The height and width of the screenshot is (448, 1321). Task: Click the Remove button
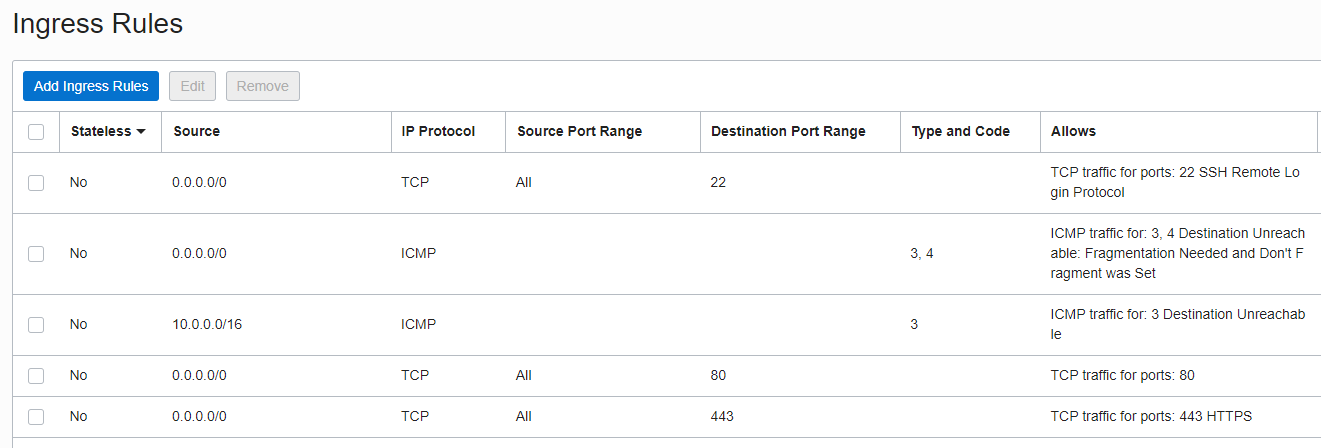263,86
